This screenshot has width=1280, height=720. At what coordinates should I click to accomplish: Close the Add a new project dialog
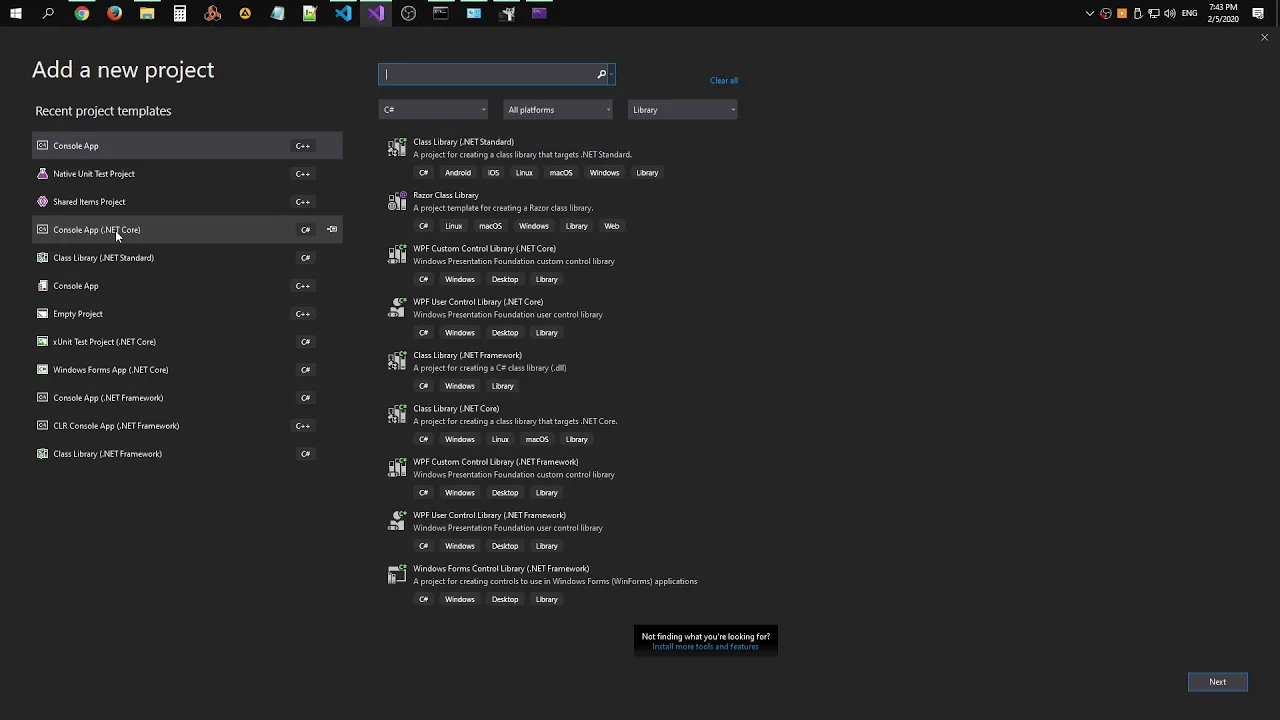pos(1264,38)
